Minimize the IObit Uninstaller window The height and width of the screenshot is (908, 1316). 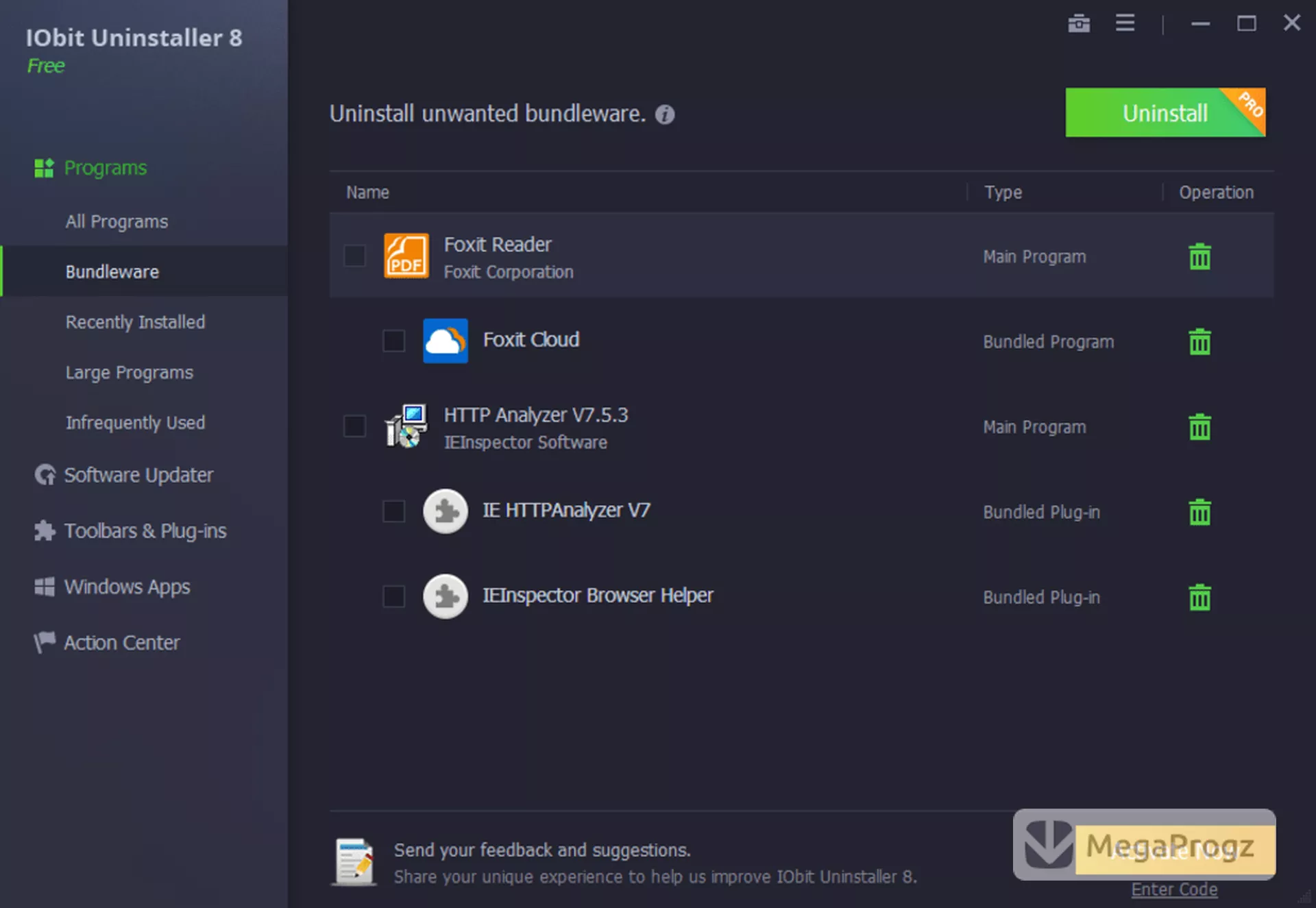pos(1200,23)
